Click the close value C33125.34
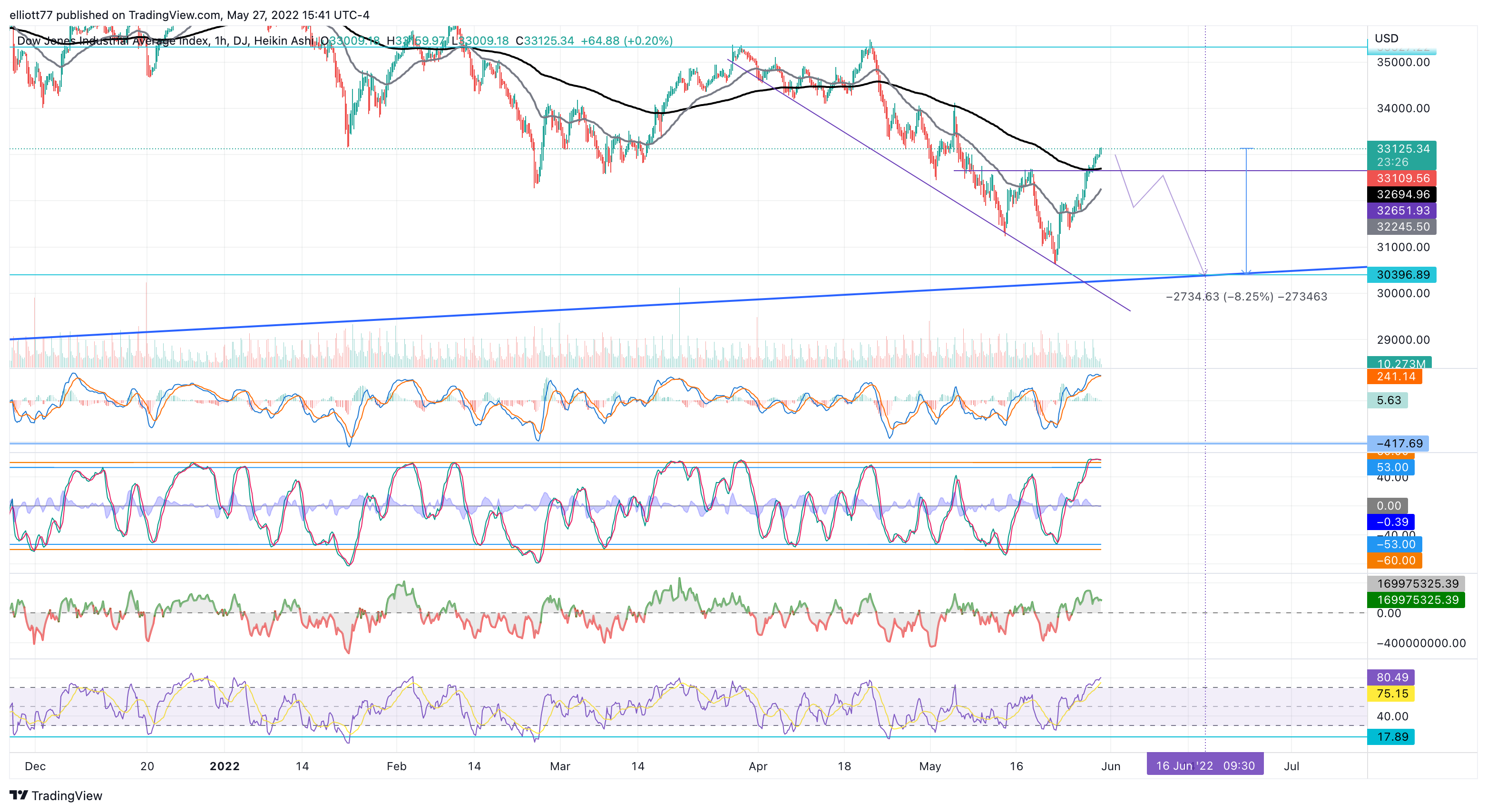Image resolution: width=1487 pixels, height=812 pixels. (545, 41)
